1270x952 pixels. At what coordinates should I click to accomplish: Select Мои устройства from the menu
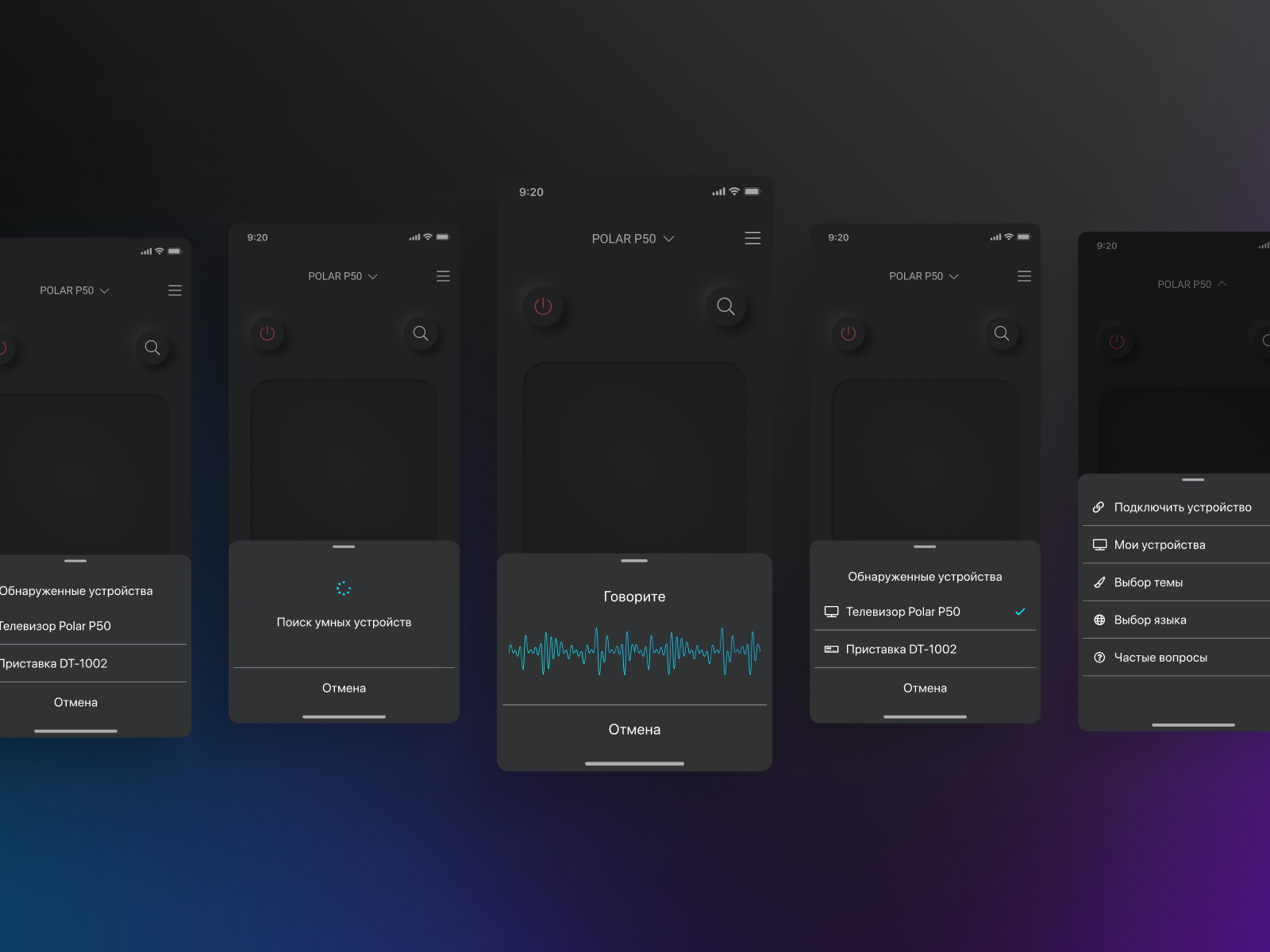(x=1159, y=544)
